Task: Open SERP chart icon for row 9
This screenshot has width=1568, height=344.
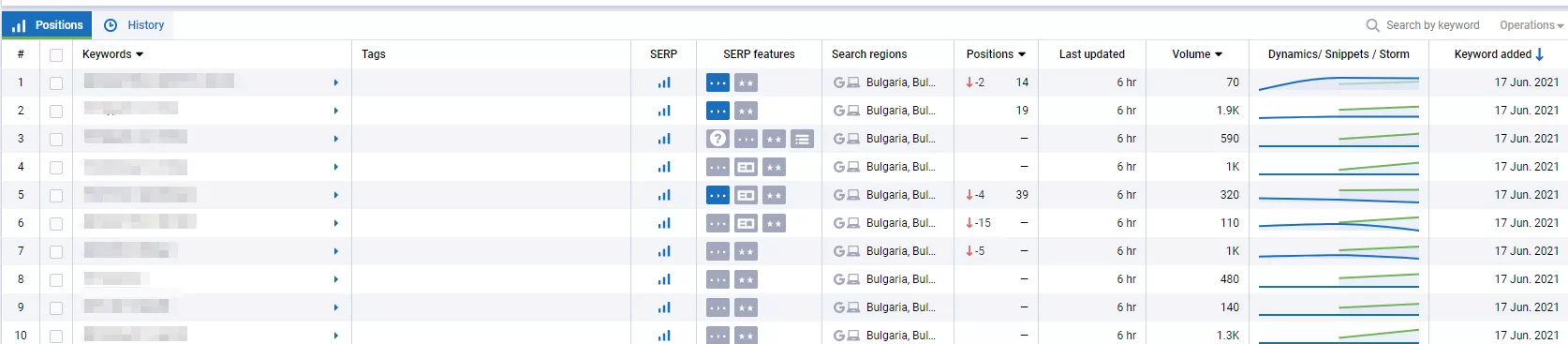Action: (x=664, y=307)
